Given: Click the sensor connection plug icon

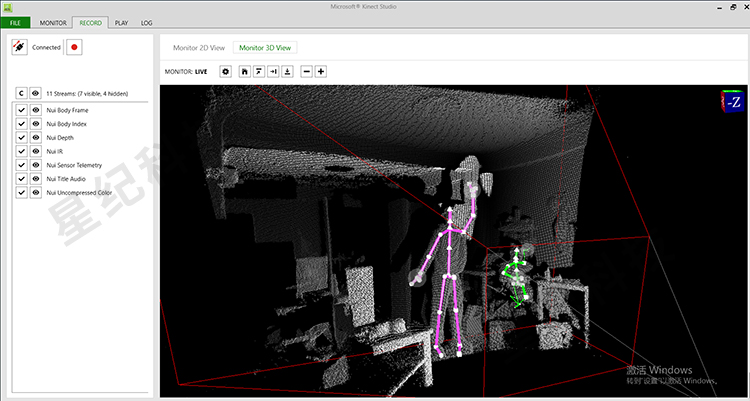Looking at the screenshot, I should click(x=20, y=47).
